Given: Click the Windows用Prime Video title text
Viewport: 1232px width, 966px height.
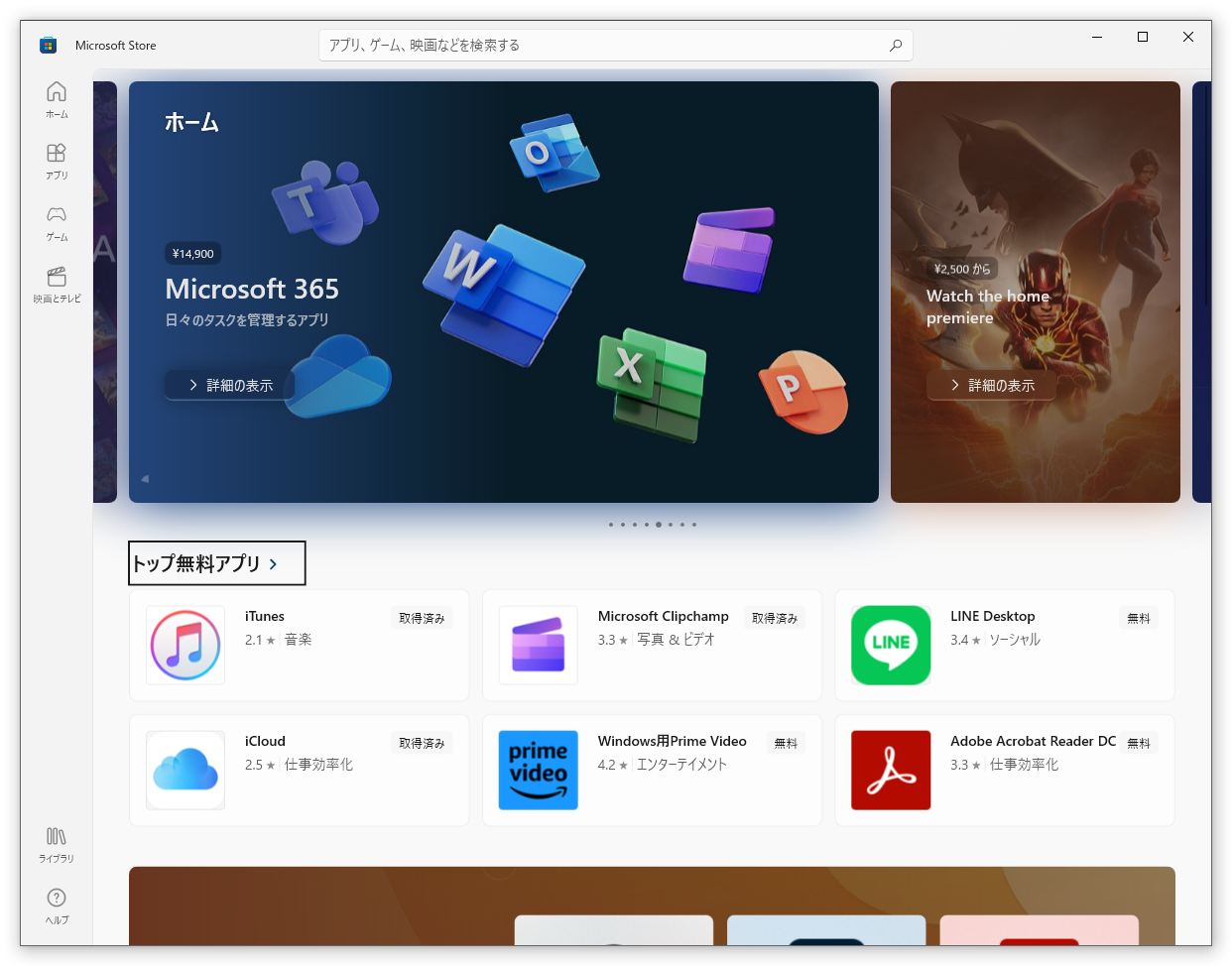Looking at the screenshot, I should point(673,741).
